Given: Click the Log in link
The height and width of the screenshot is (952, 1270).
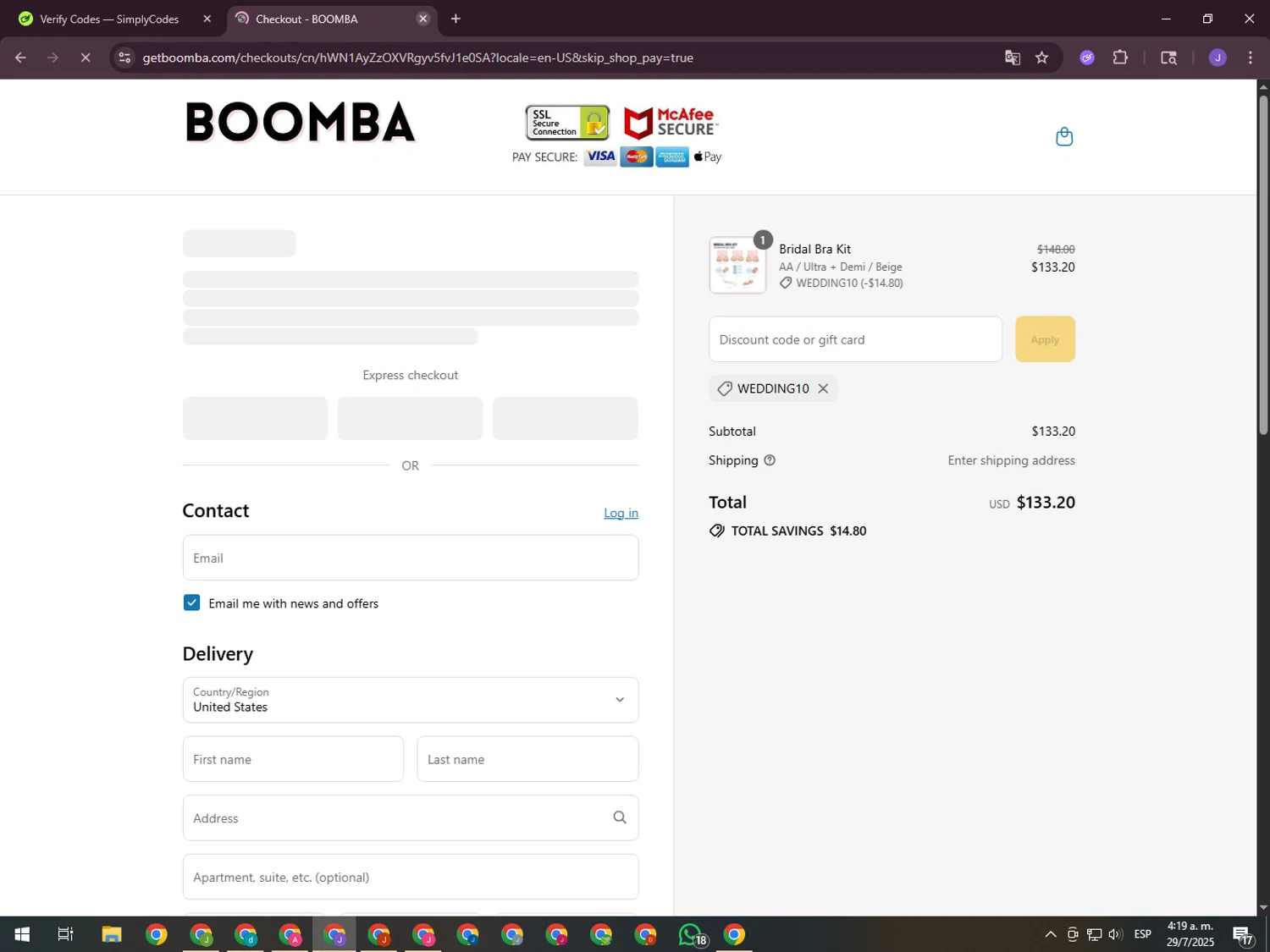Looking at the screenshot, I should coord(621,513).
